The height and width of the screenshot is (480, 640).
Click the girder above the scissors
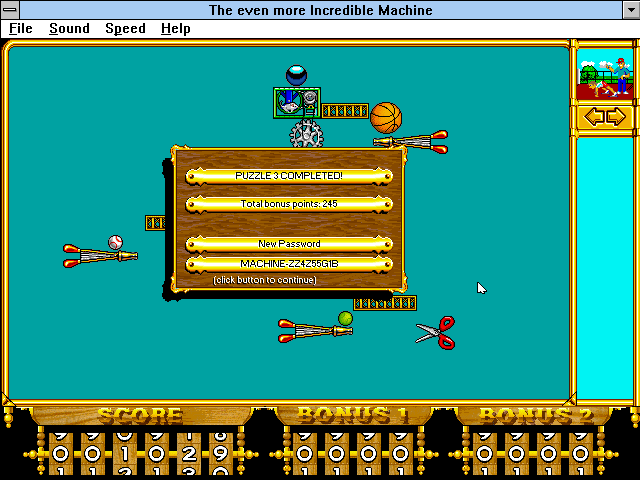coord(385,303)
